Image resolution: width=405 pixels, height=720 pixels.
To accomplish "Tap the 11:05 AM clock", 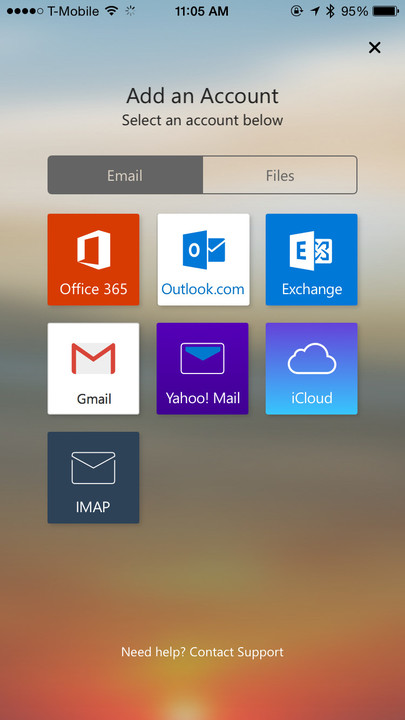I will 202,11.
